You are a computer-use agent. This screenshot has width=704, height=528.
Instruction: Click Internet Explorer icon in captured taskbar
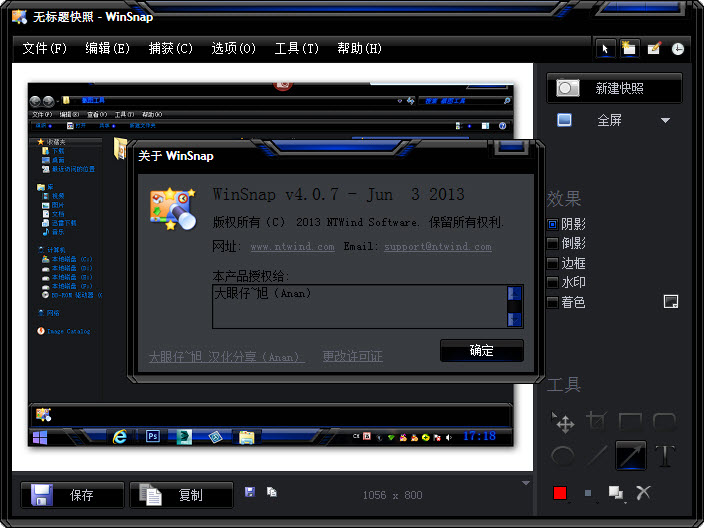(119, 436)
